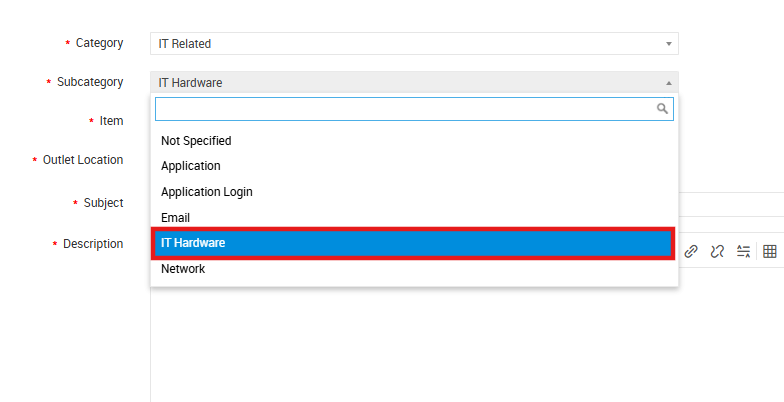Click the remove link icon
Viewport: 784px width, 402px height.
coord(717,252)
